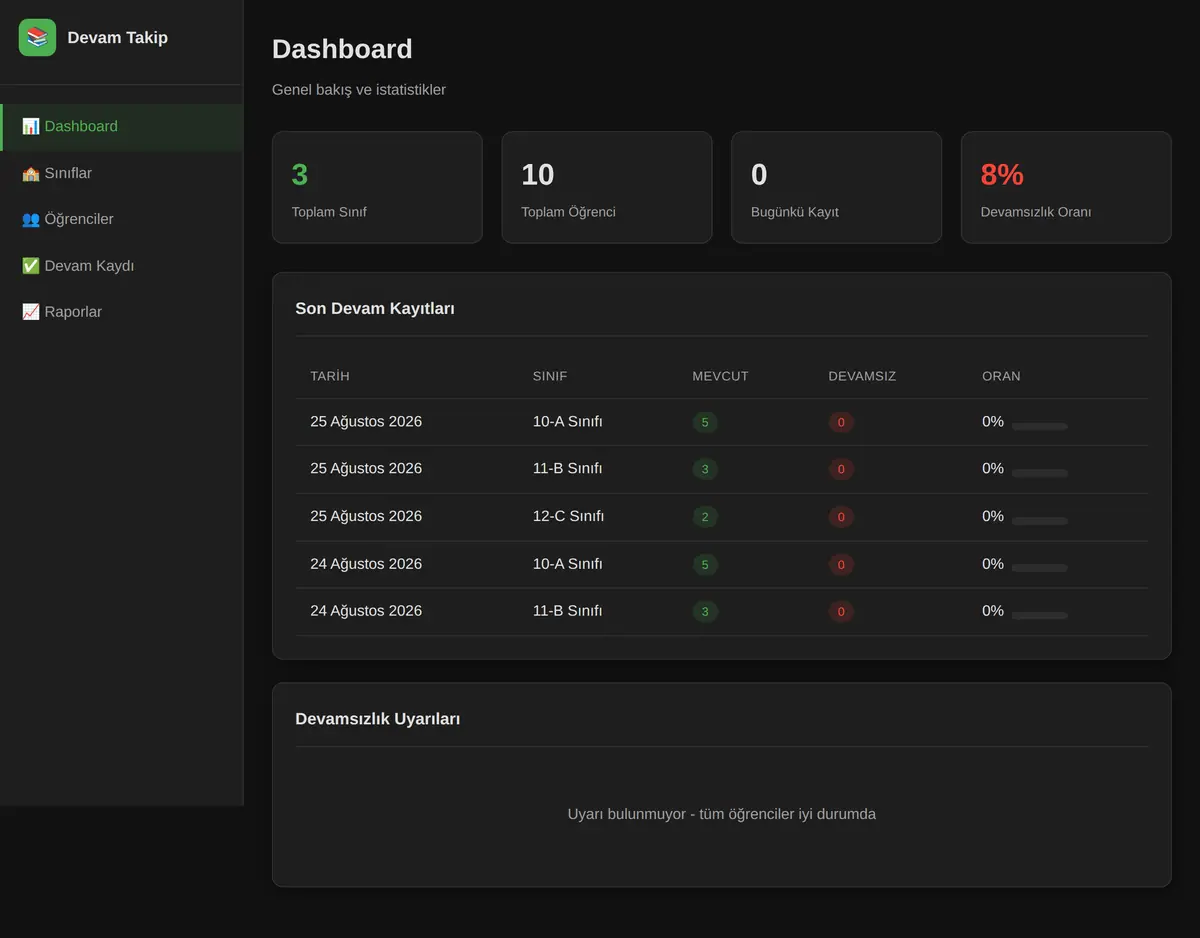This screenshot has width=1200, height=938.
Task: Click the progress bar in the 12-C Sınıfı row
Action: [1040, 521]
